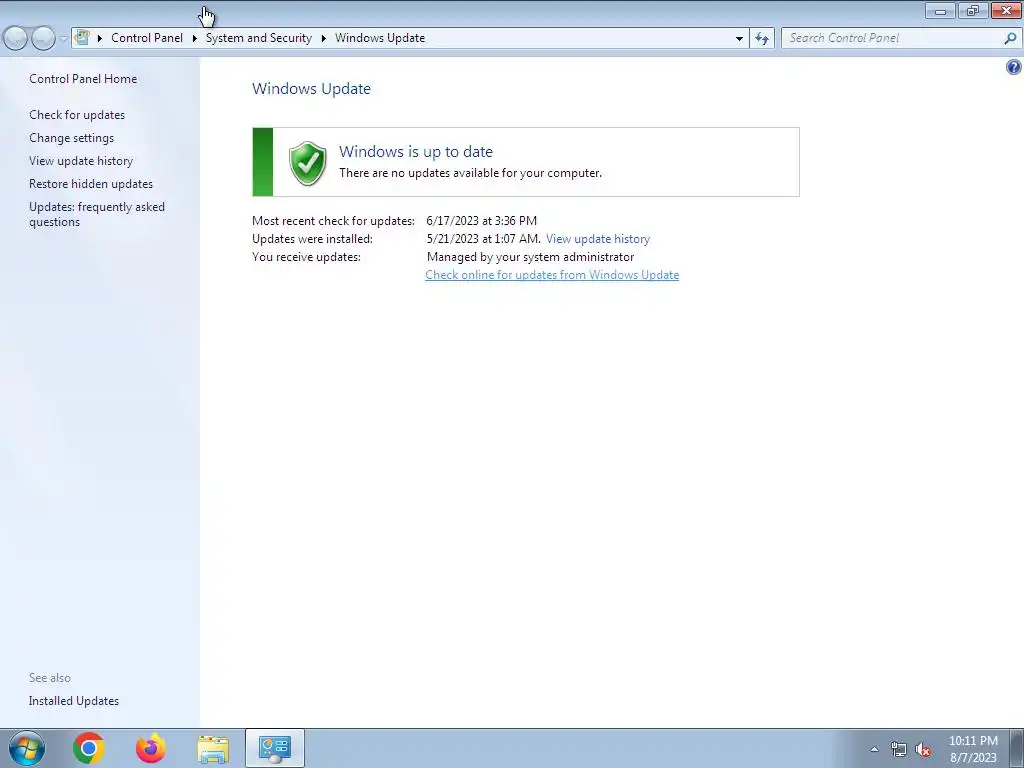Click 'Managed by your system administrator' text
The height and width of the screenshot is (768, 1024).
(x=530, y=257)
